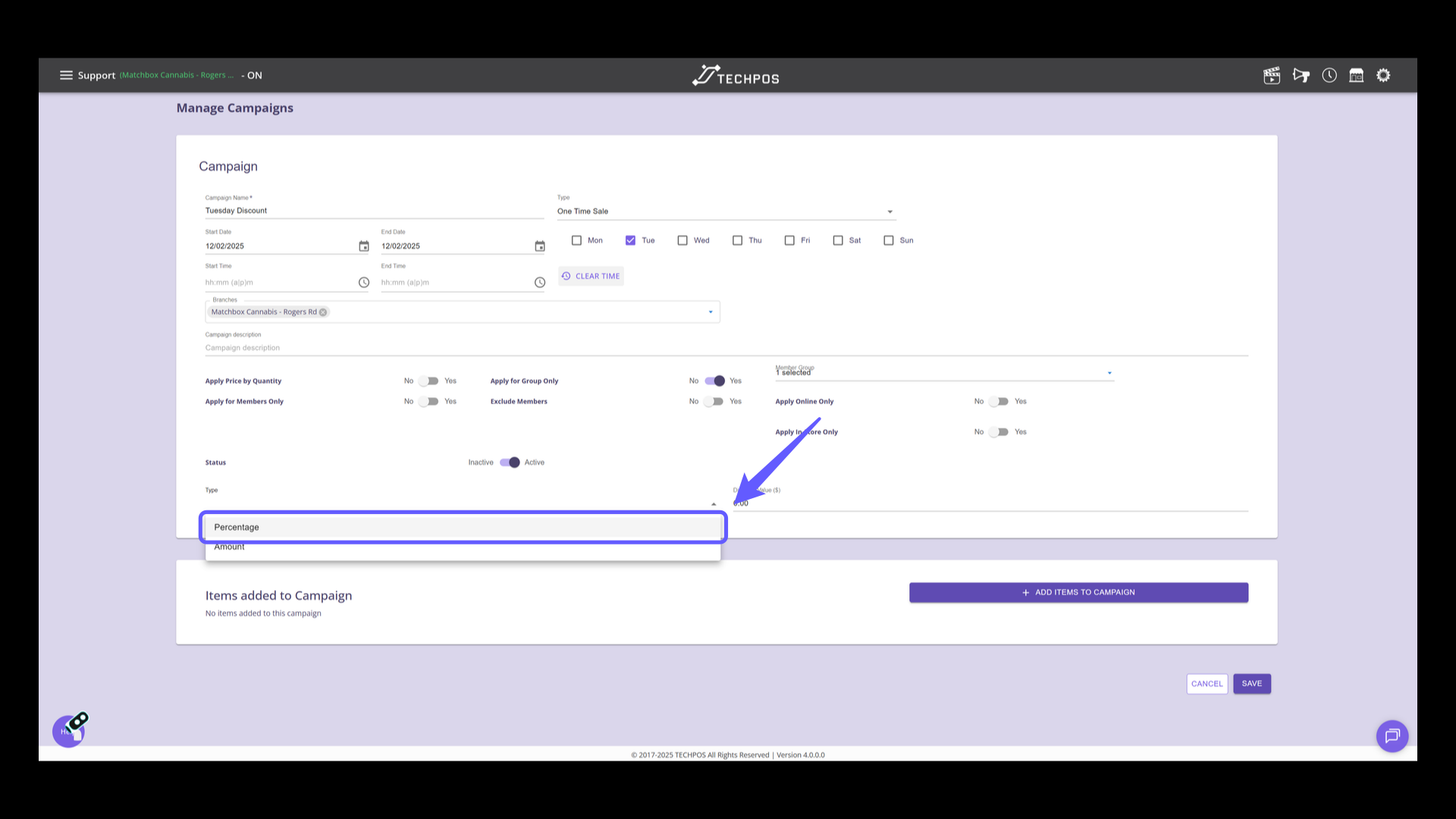1456x819 pixels.
Task: Click the clock history icon in header
Action: 1329,76
